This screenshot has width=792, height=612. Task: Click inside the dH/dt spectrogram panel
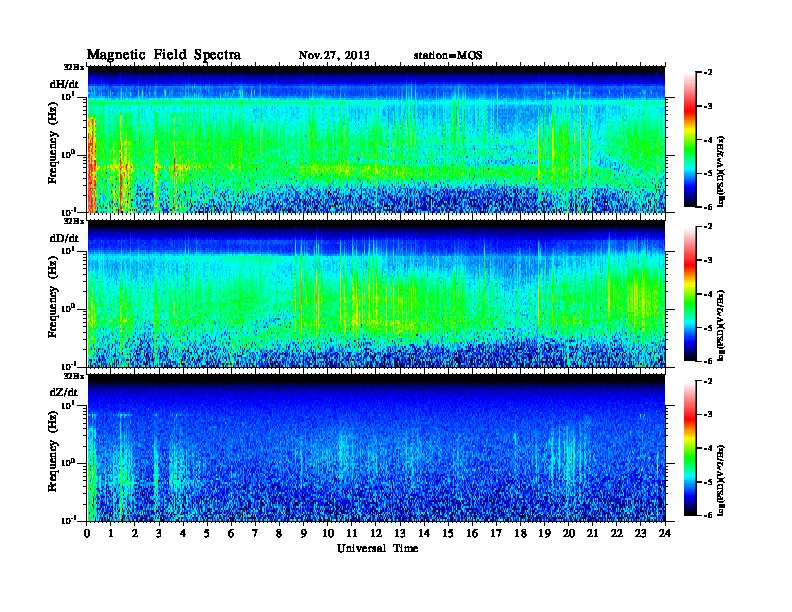tap(376, 139)
